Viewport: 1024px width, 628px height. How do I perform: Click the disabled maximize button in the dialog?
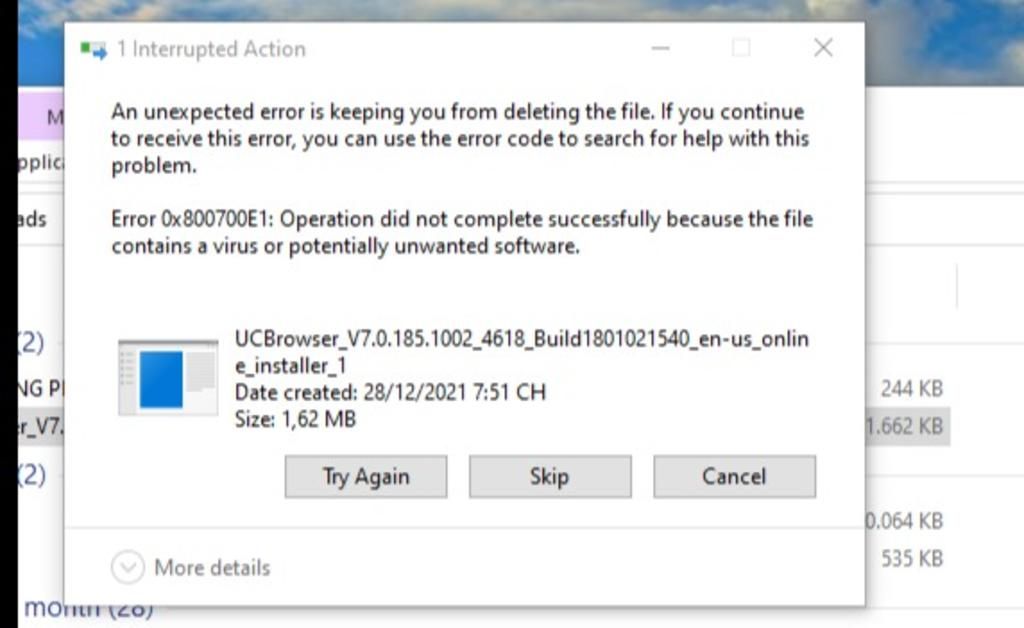[741, 48]
